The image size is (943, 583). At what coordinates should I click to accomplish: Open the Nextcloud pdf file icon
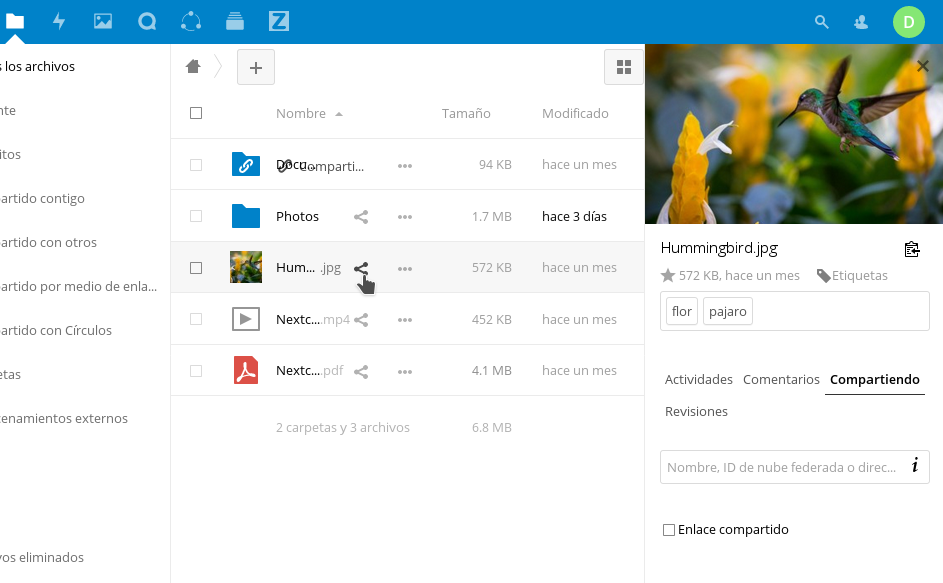246,370
